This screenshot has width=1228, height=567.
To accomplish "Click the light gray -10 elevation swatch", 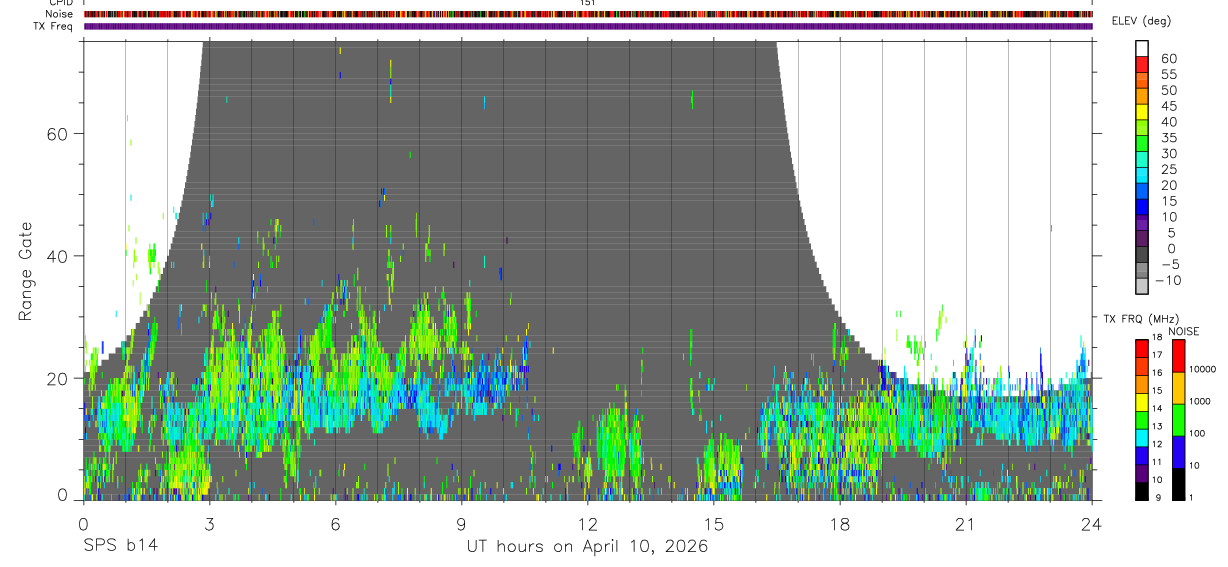I will pos(1142,286).
